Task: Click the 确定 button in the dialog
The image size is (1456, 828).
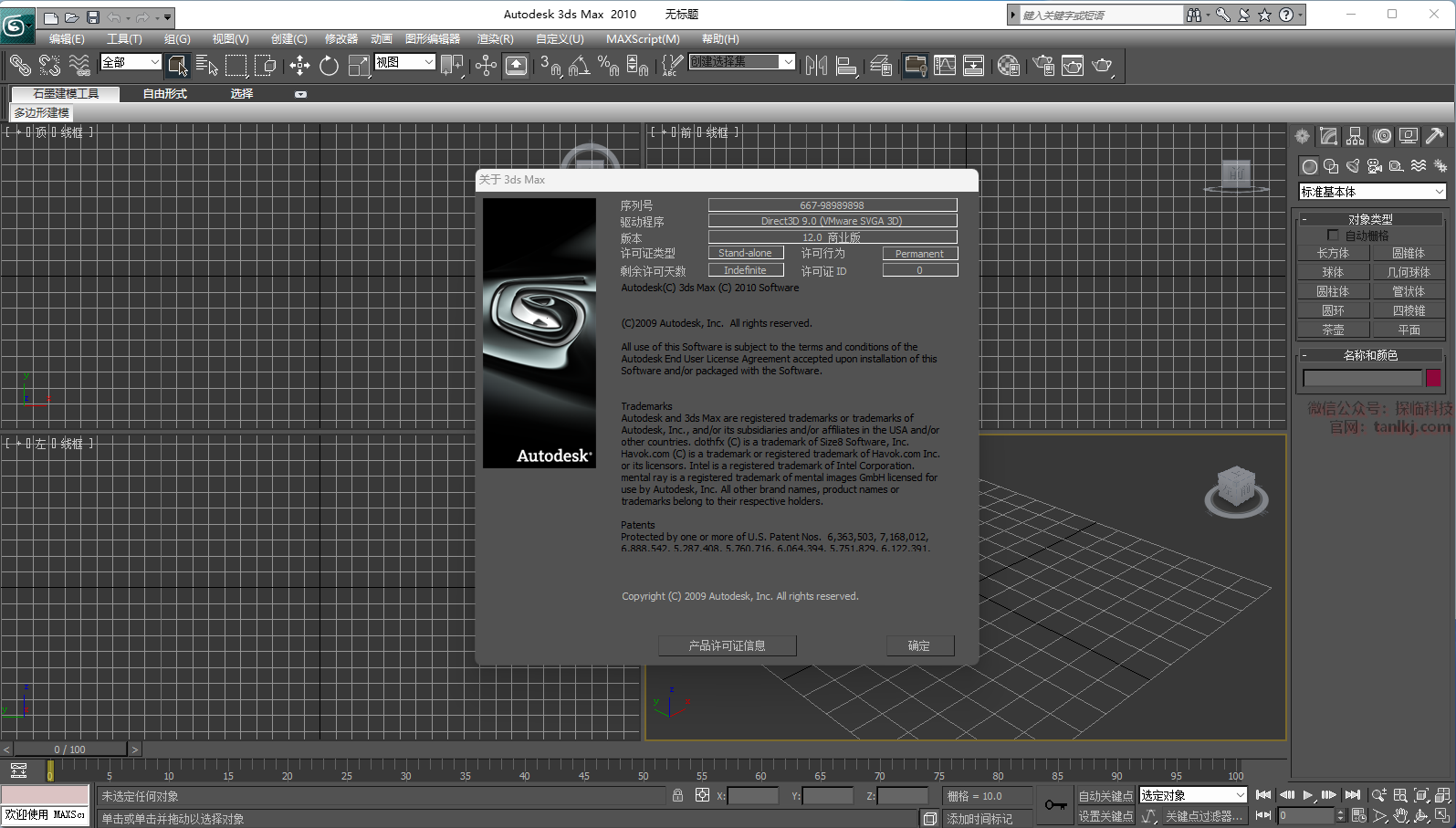Action: [x=919, y=645]
